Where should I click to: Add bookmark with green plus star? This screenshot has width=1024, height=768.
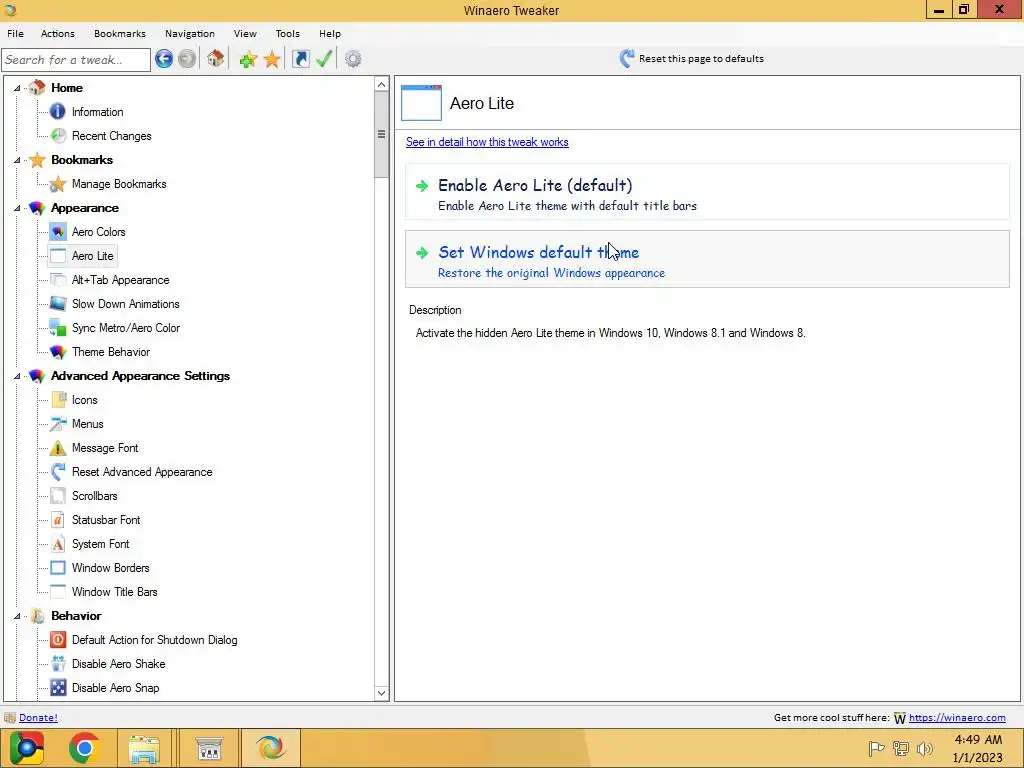point(248,59)
